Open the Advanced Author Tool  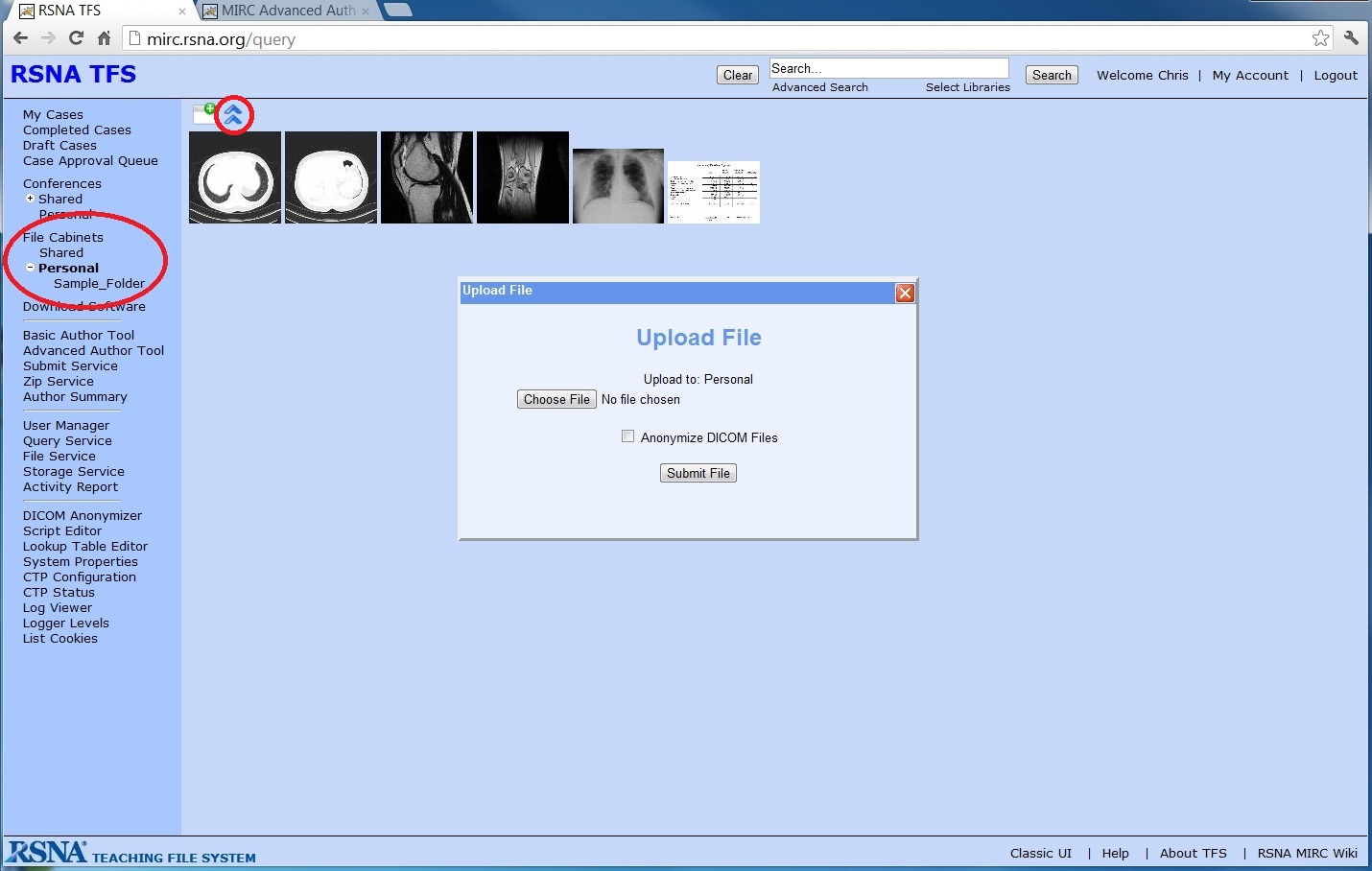click(93, 350)
